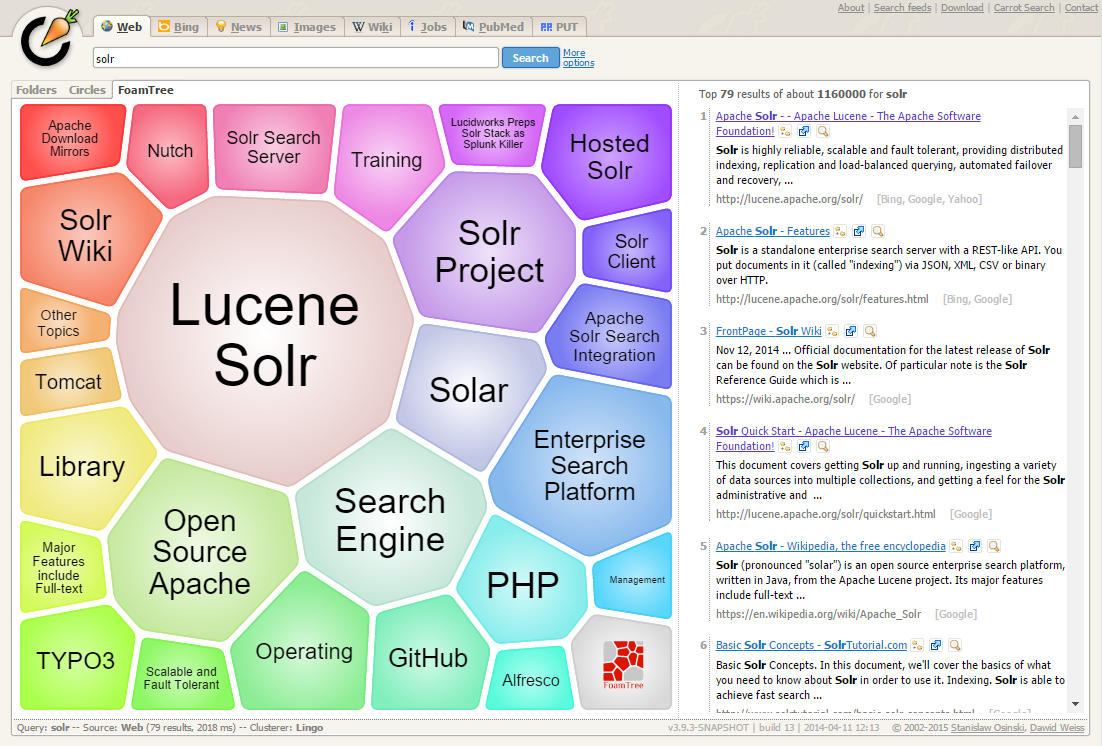Expand More options next to Search
Viewport: 1102px width, 746px height.
[x=577, y=58]
